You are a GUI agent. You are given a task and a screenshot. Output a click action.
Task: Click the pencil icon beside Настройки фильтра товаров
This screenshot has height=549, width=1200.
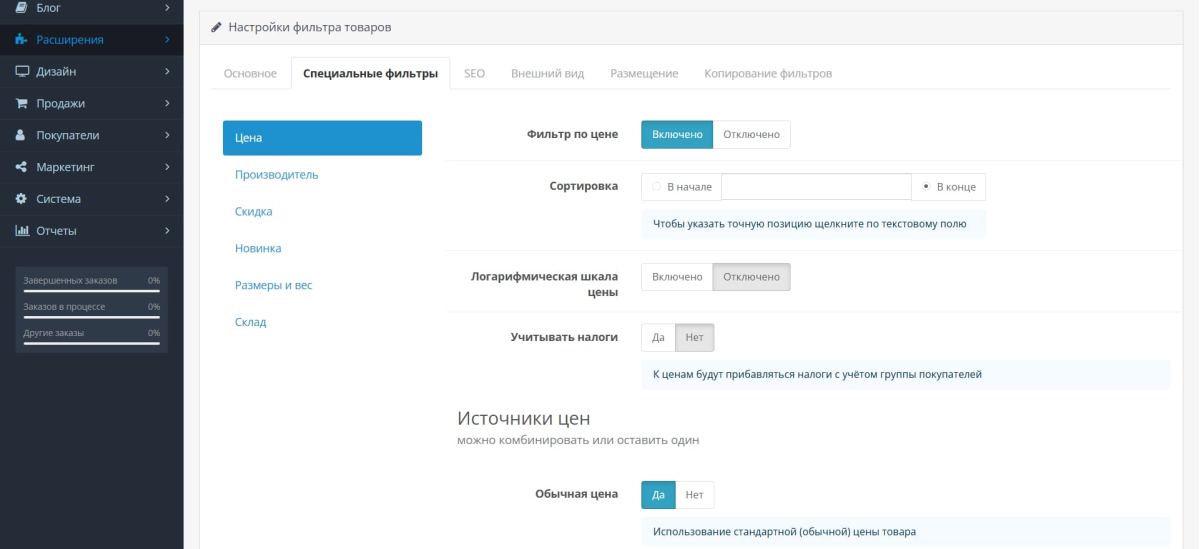[x=217, y=27]
